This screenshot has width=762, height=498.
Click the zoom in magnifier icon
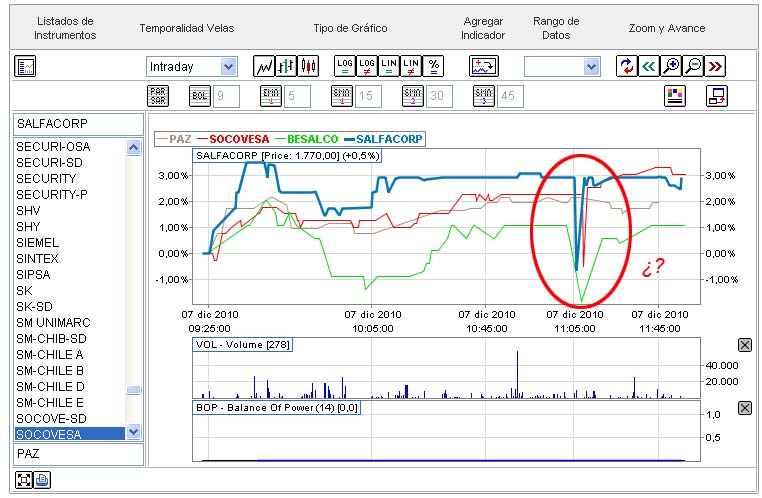click(671, 66)
